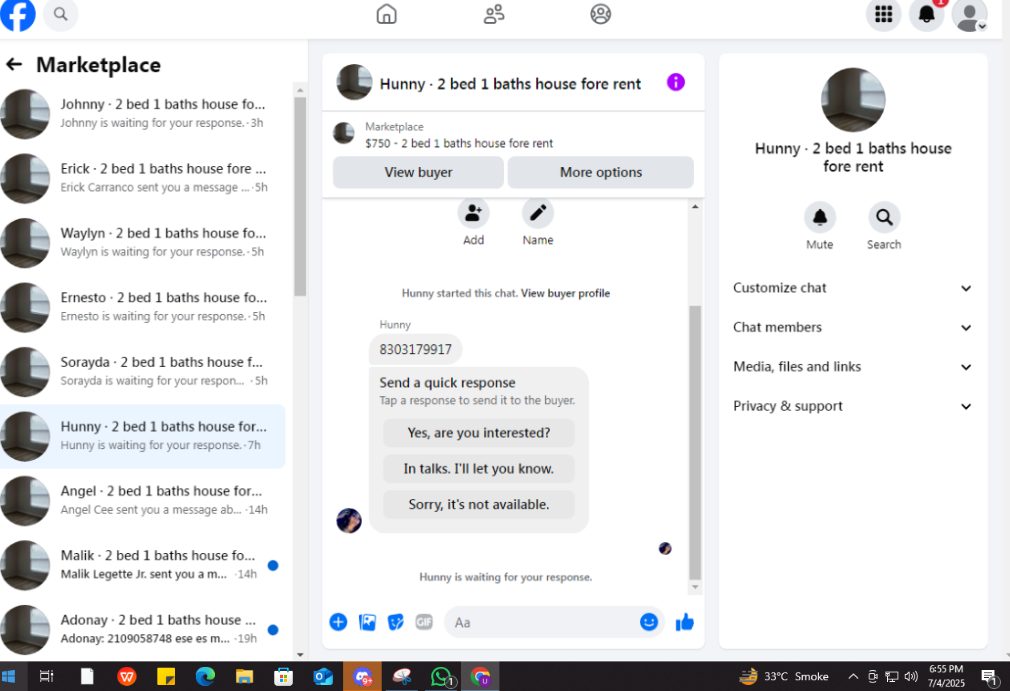Click Hunny's avatar beside the quick responses
Screen dimensions: 1010x691
click(348, 520)
